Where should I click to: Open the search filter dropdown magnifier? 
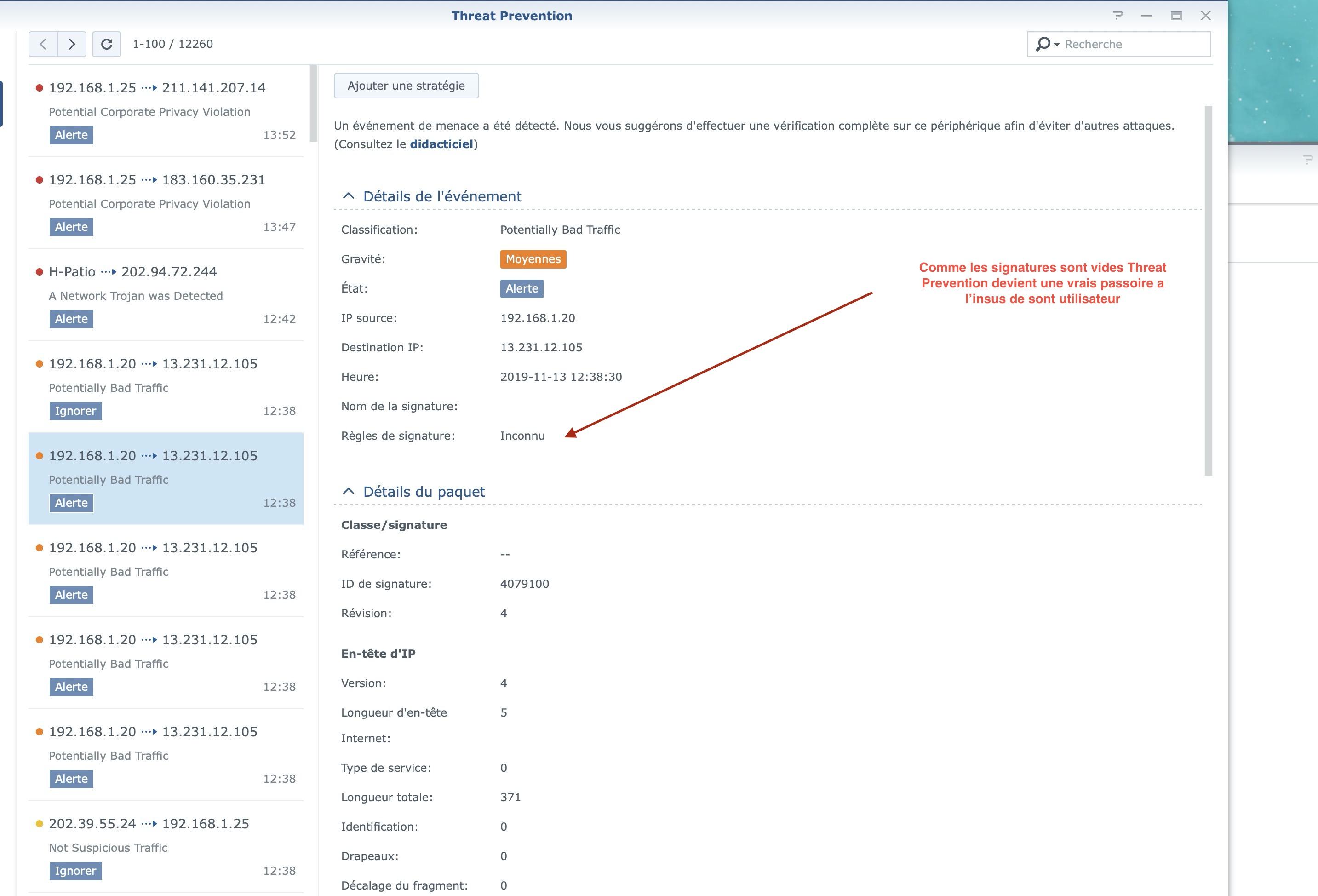click(x=1046, y=44)
